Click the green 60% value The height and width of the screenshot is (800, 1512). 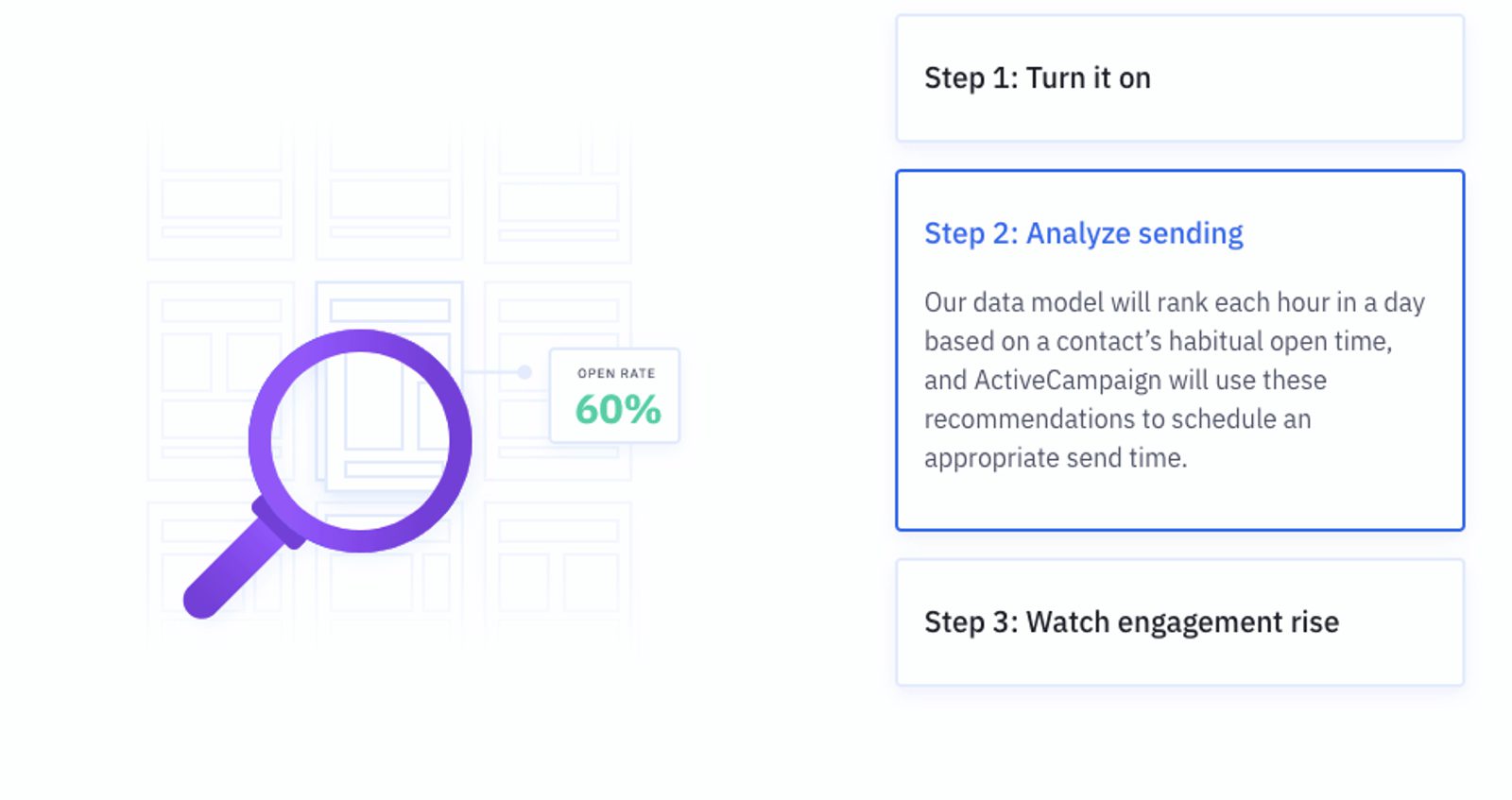tap(618, 410)
